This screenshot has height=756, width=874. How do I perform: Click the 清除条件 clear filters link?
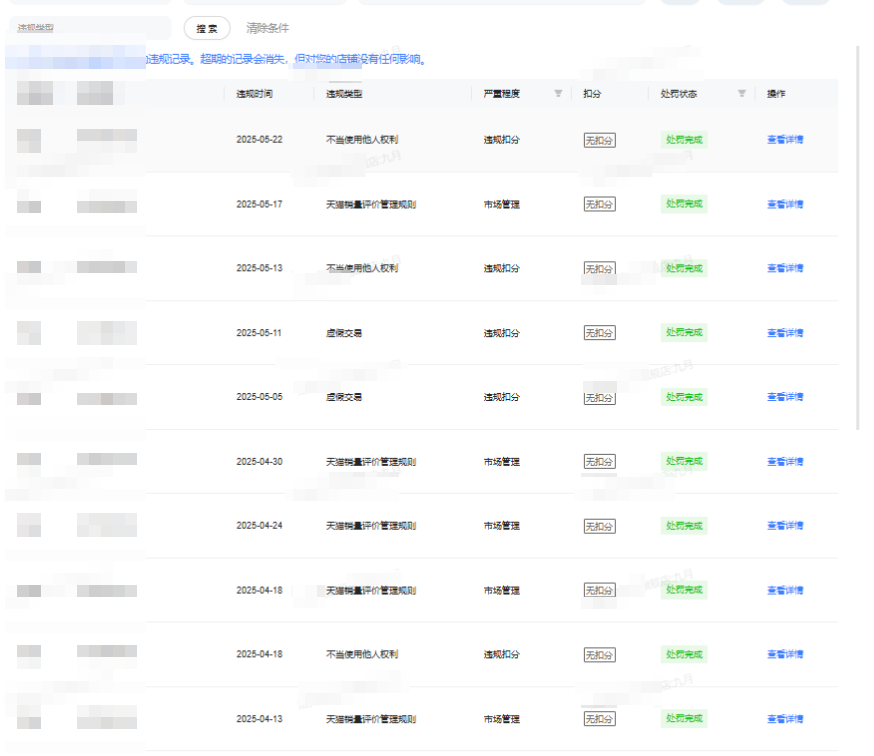pos(267,29)
